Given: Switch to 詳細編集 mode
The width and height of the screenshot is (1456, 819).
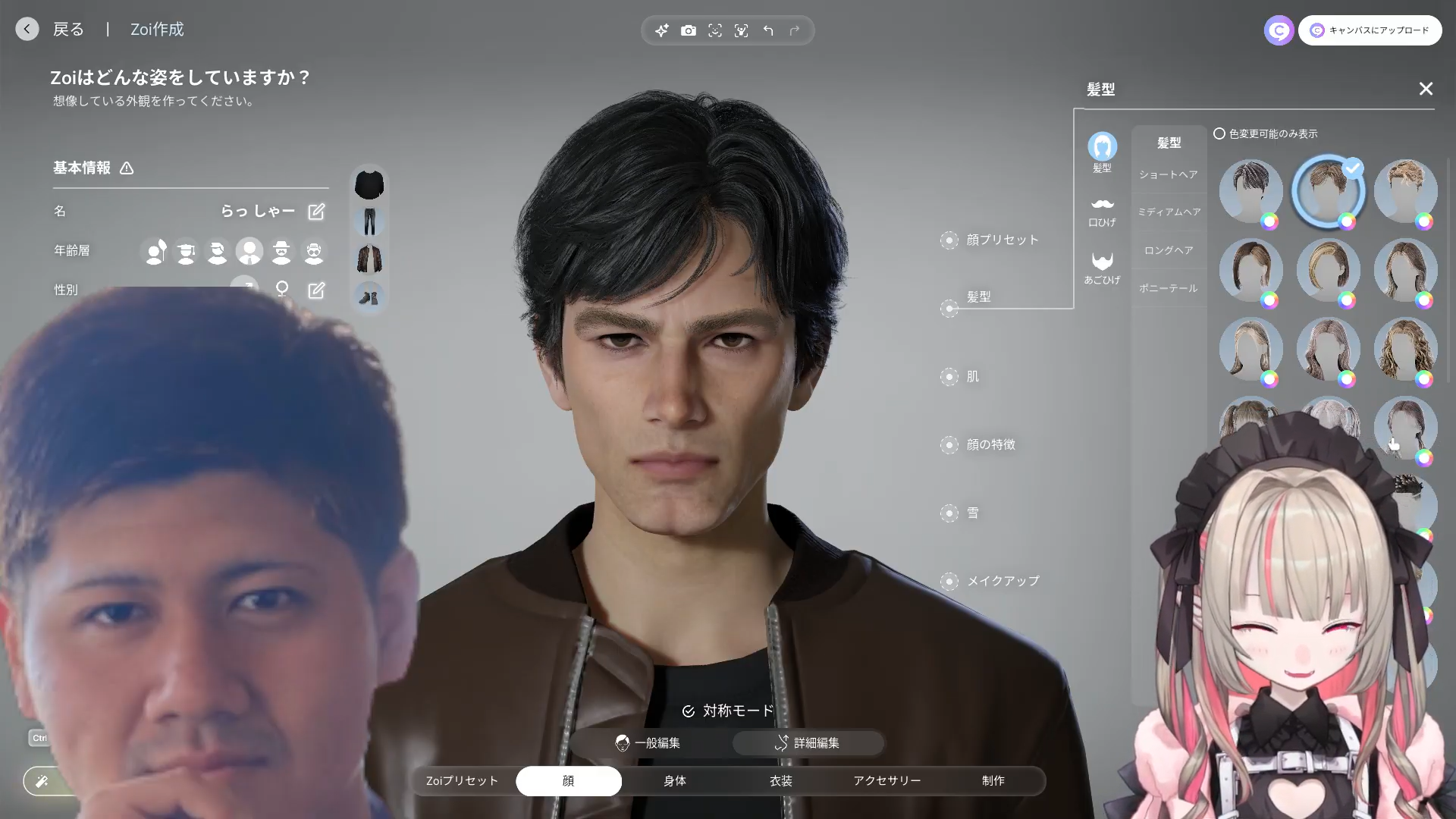Looking at the screenshot, I should point(808,743).
